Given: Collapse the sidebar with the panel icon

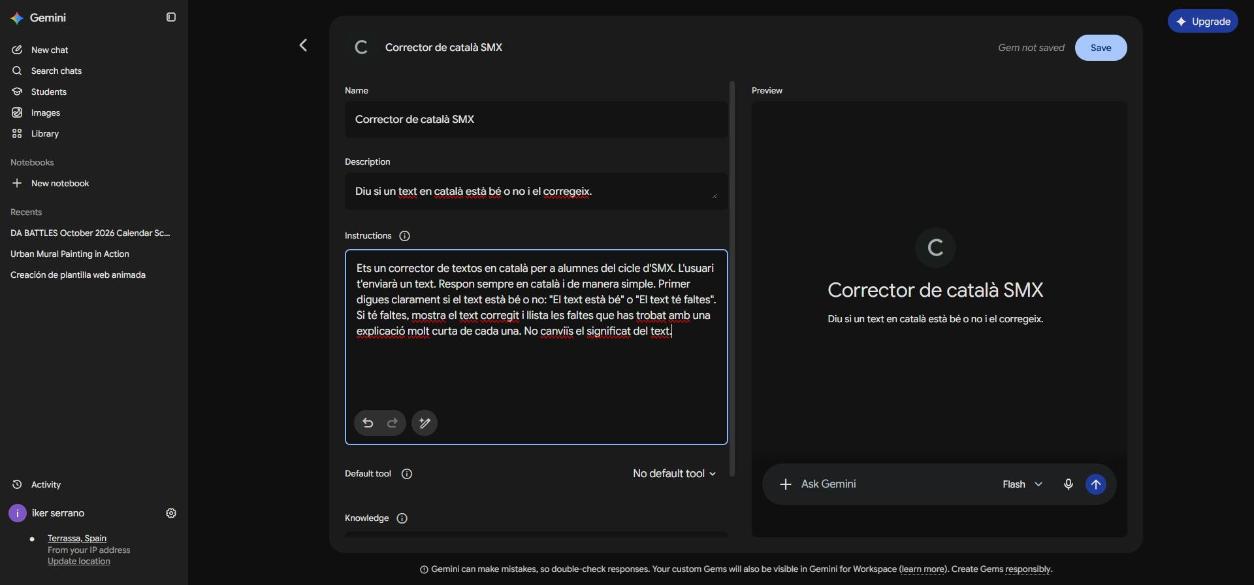Looking at the screenshot, I should click(x=171, y=17).
